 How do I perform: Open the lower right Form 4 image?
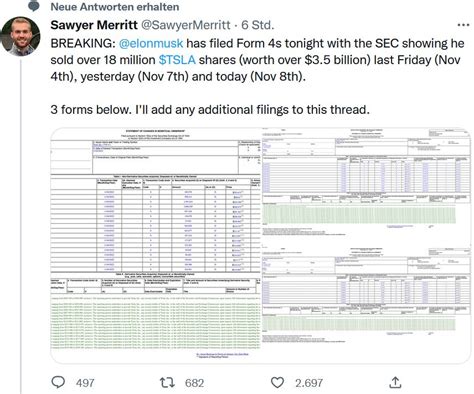(366, 304)
